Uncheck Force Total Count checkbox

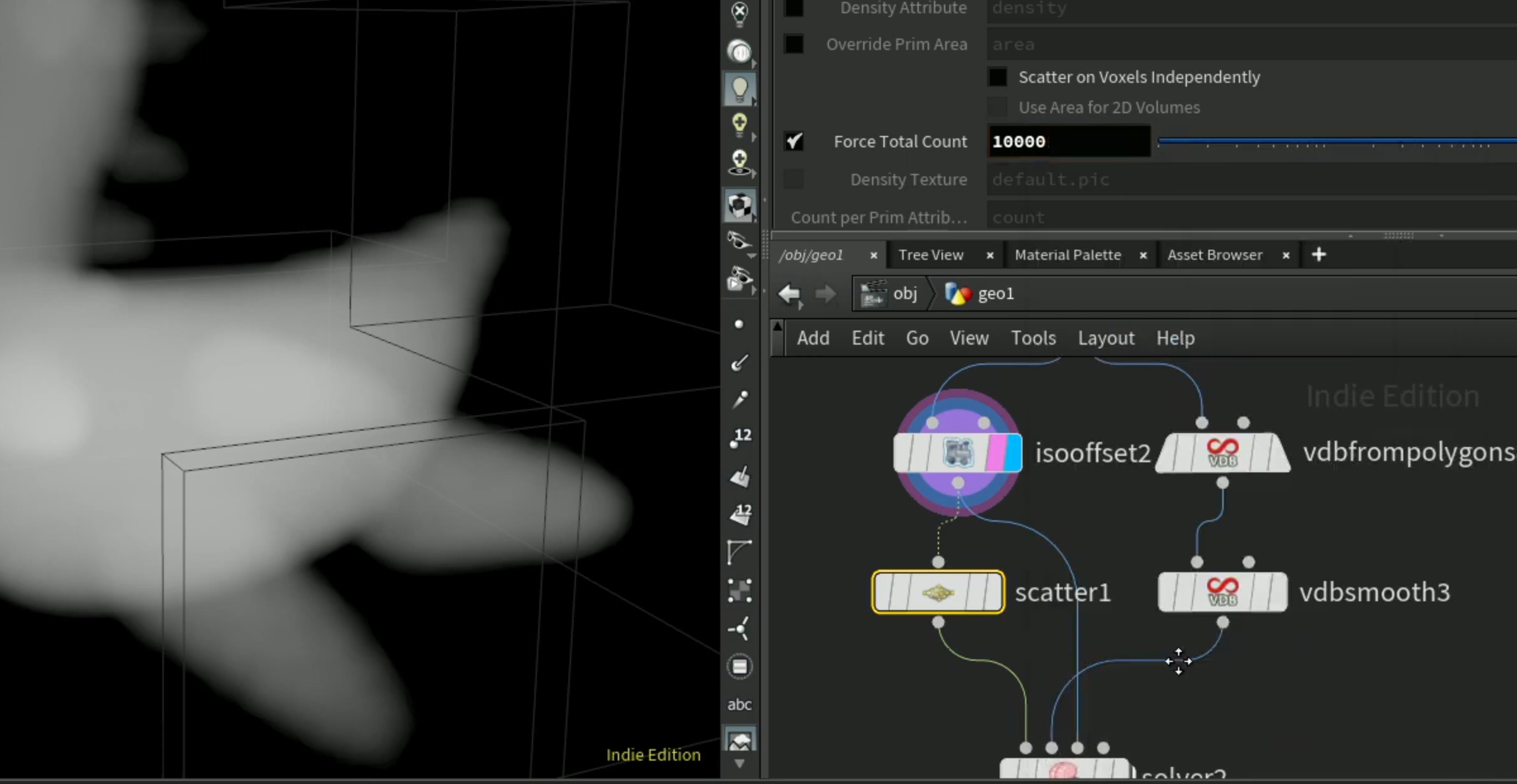click(x=794, y=142)
